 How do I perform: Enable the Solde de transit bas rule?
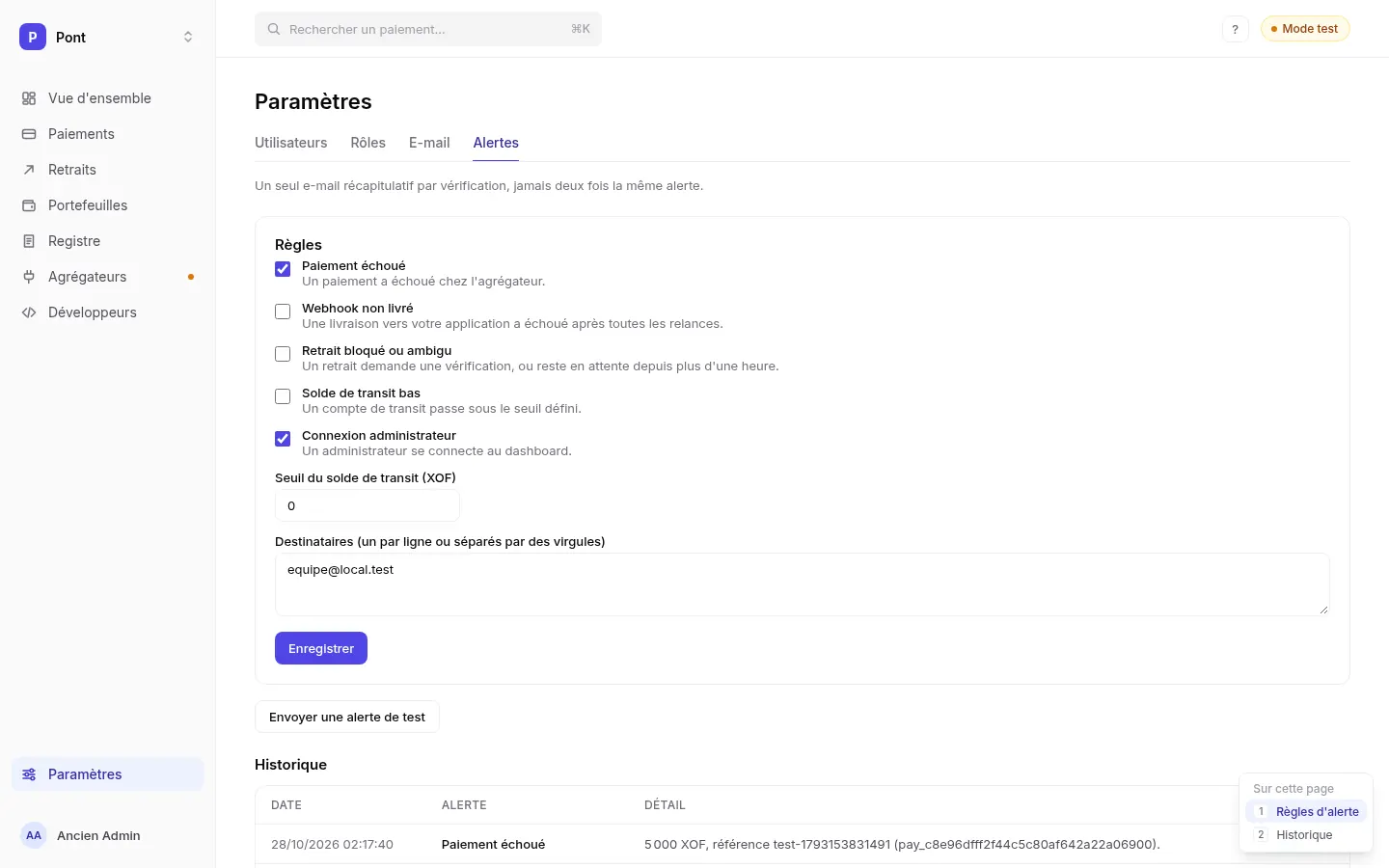283,396
